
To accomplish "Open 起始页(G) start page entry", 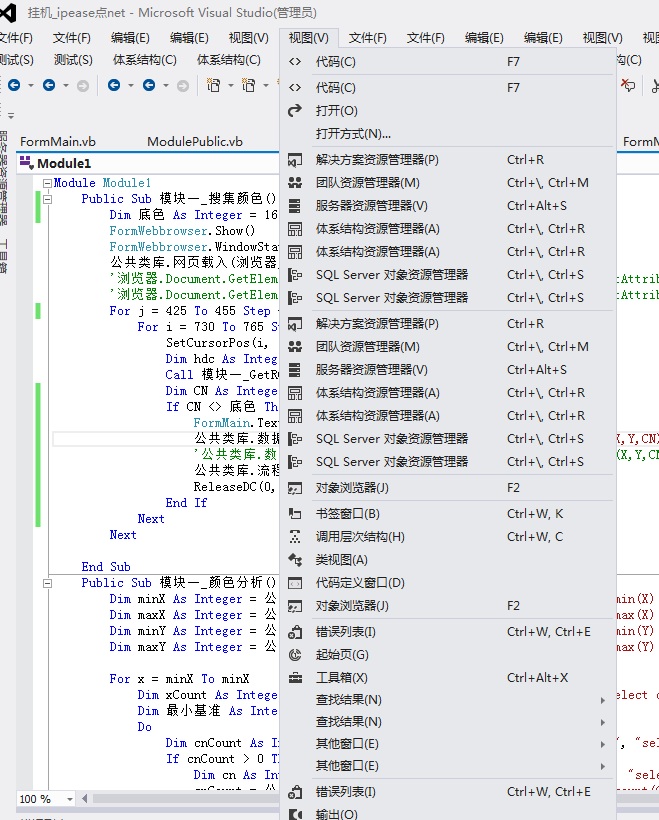I will pos(448,655).
